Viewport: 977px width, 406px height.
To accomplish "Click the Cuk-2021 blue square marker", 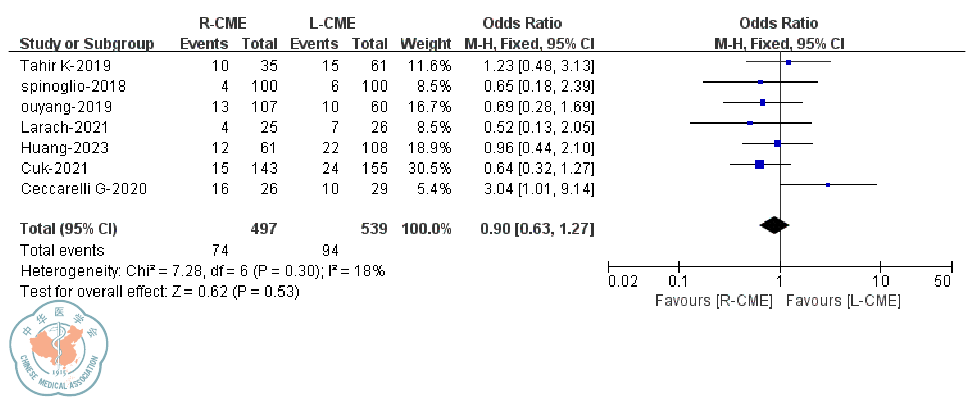I will (759, 164).
